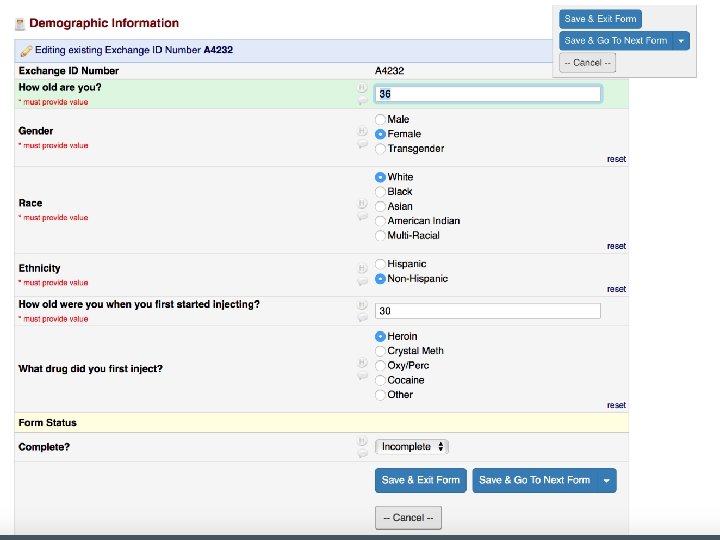The height and width of the screenshot is (540, 720).
Task: Reset the first drug injected selection
Action: pos(616,406)
